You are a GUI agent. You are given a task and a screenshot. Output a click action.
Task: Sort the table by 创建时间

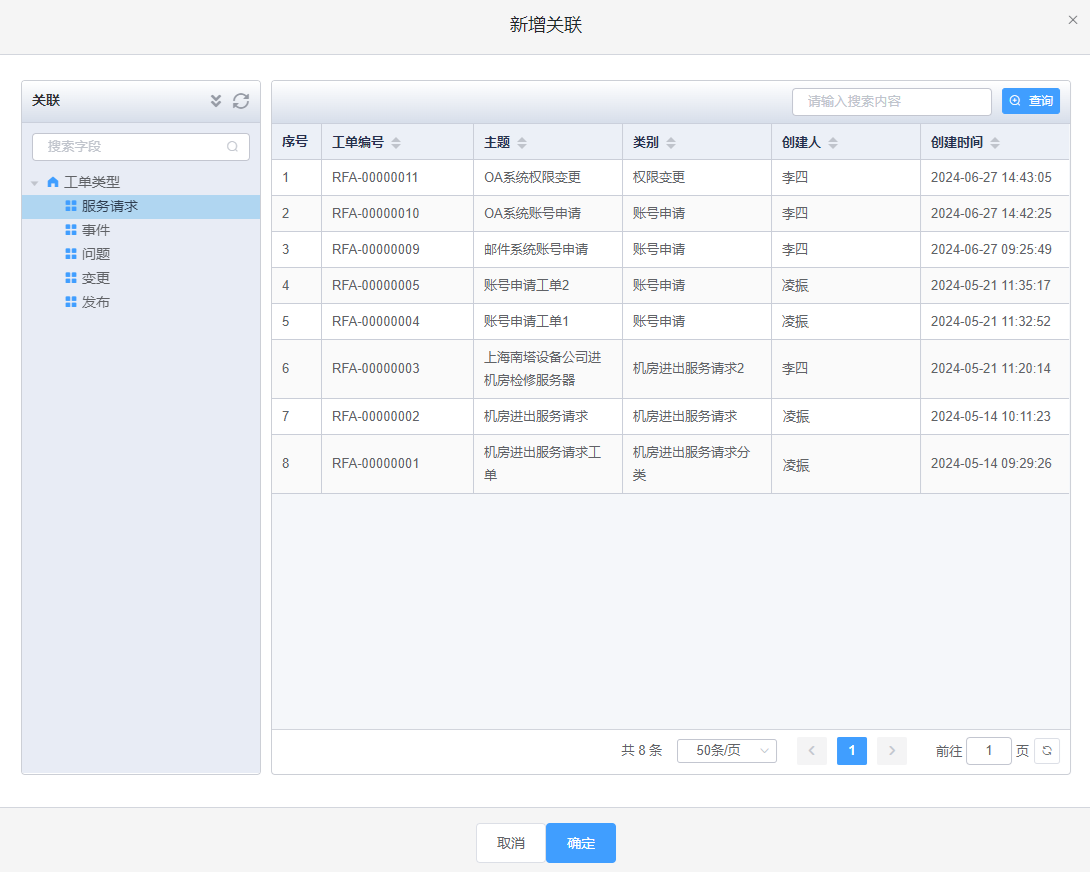click(x=995, y=143)
